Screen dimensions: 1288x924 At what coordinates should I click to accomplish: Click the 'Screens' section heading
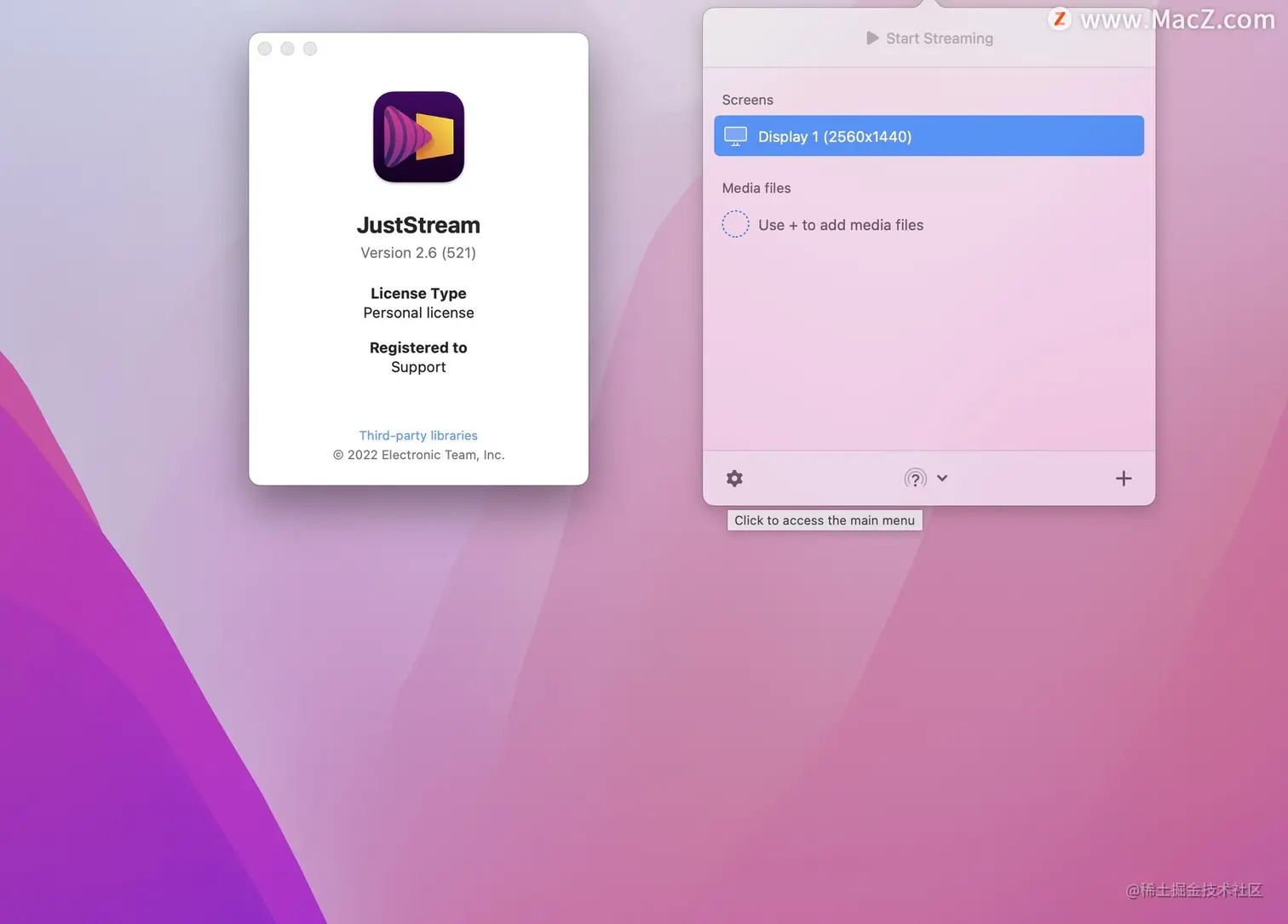[x=747, y=100]
